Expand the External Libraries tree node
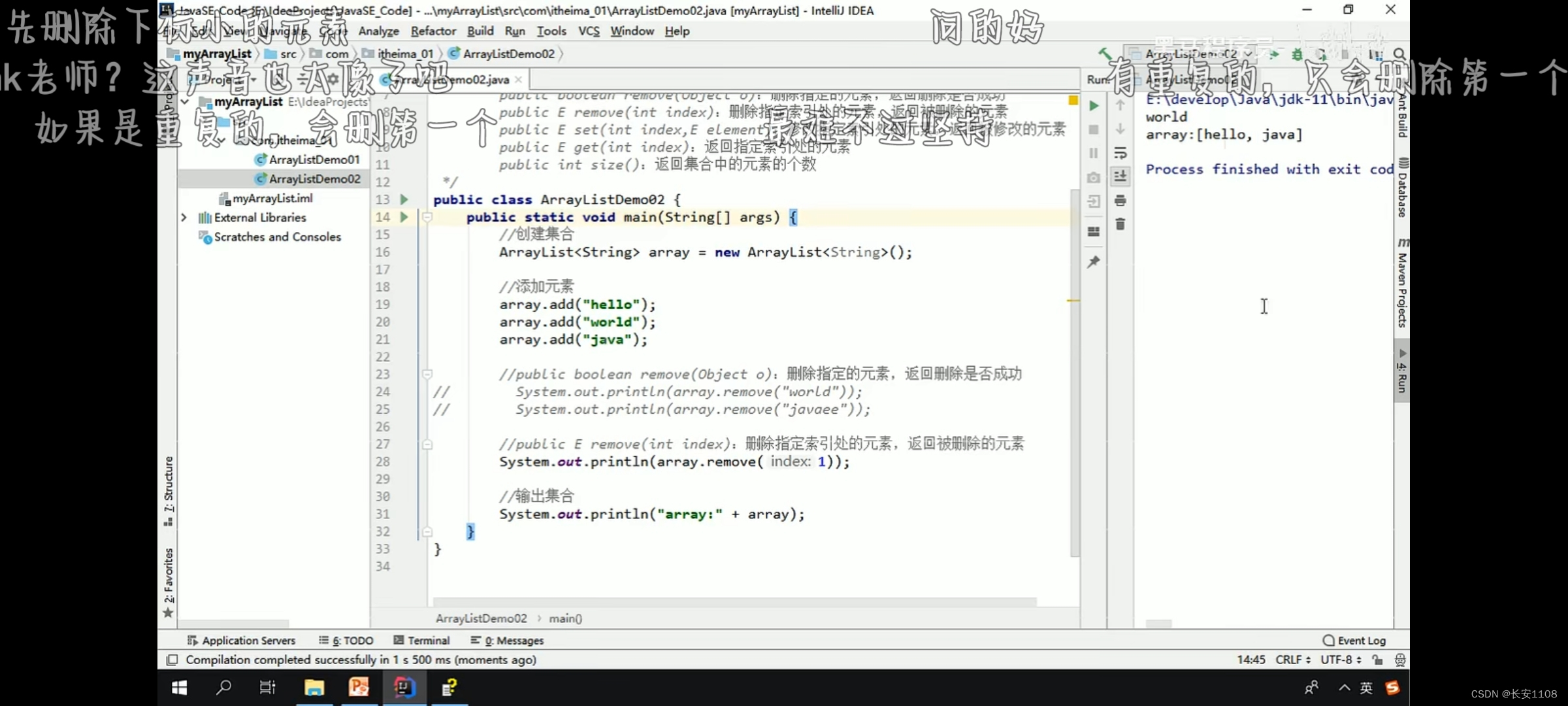Image resolution: width=1568 pixels, height=706 pixels. click(x=184, y=218)
